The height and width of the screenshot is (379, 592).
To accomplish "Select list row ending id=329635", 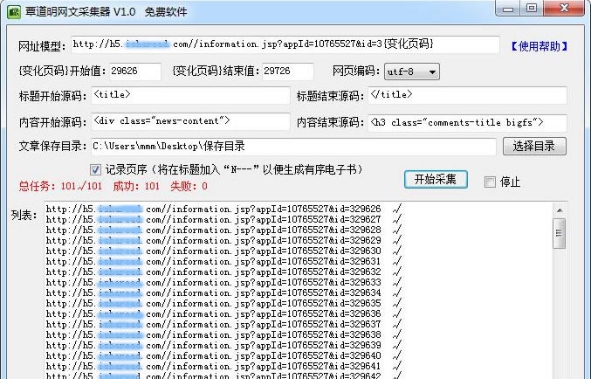I will [224, 303].
